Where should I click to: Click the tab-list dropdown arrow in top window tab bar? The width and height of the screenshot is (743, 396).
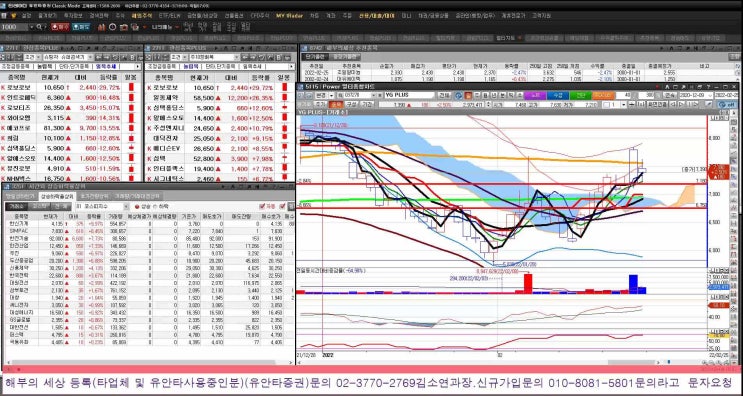[521, 37]
